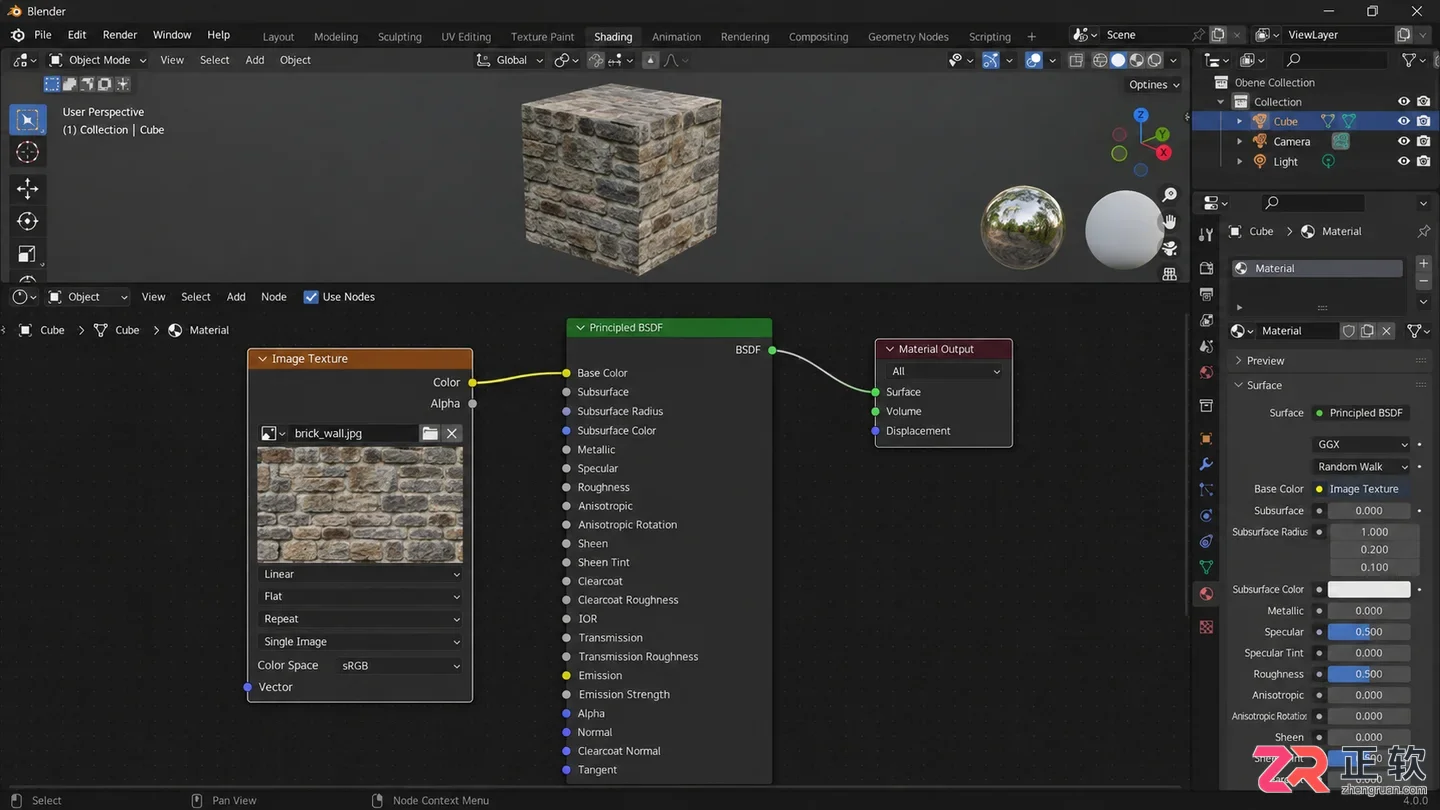The image size is (1440, 810).
Task: Unlink brick_wall.jpg with X icon
Action: 452,433
